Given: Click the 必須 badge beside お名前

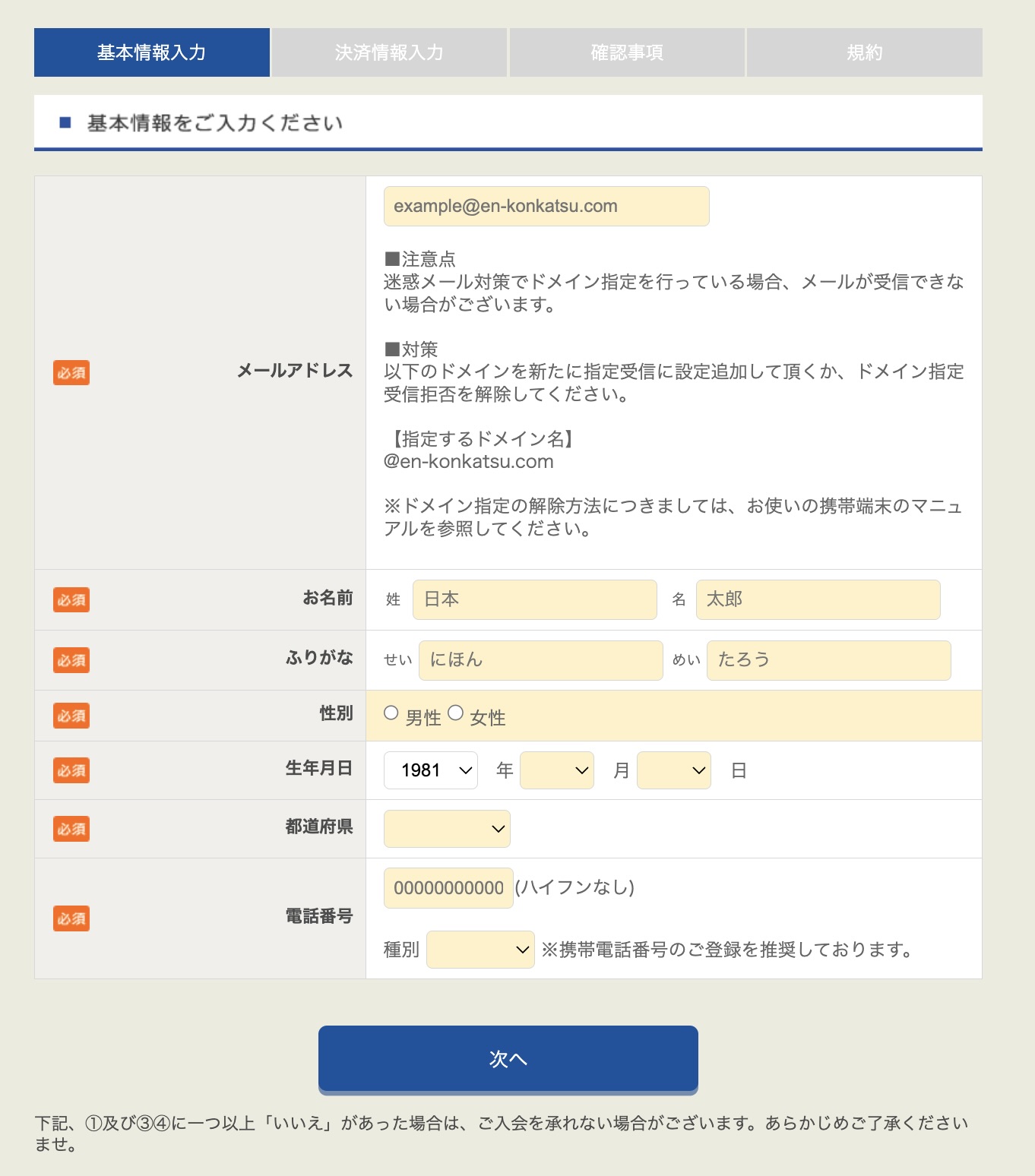Looking at the screenshot, I should [71, 599].
